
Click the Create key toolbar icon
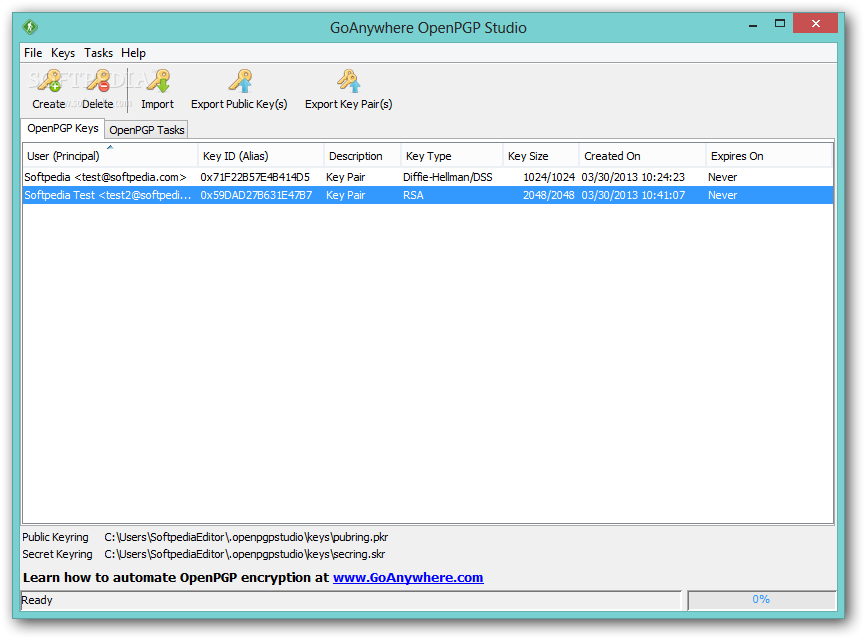click(x=49, y=81)
